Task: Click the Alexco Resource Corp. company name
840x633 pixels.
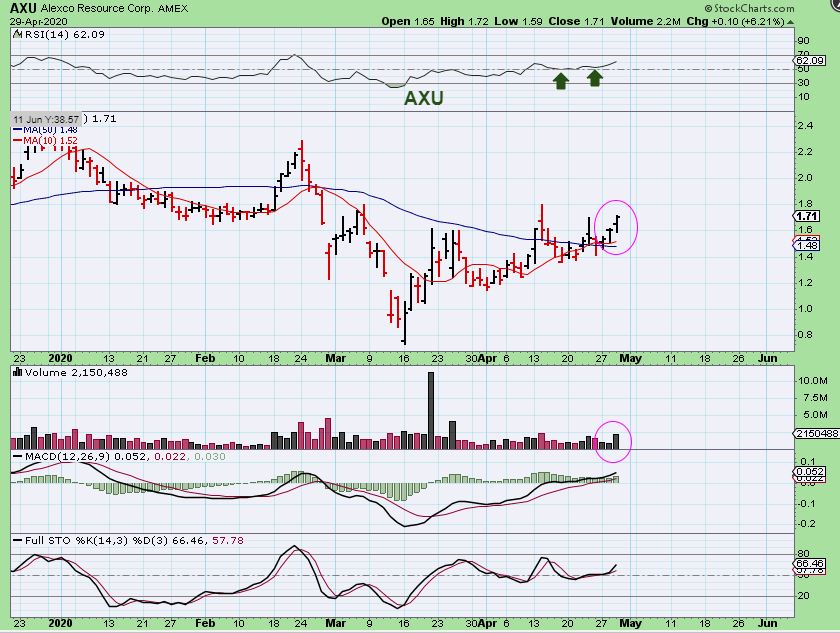Action: pos(99,9)
